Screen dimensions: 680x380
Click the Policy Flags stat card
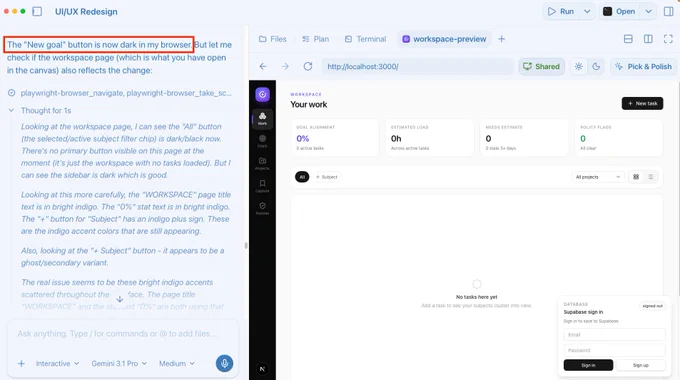point(619,138)
